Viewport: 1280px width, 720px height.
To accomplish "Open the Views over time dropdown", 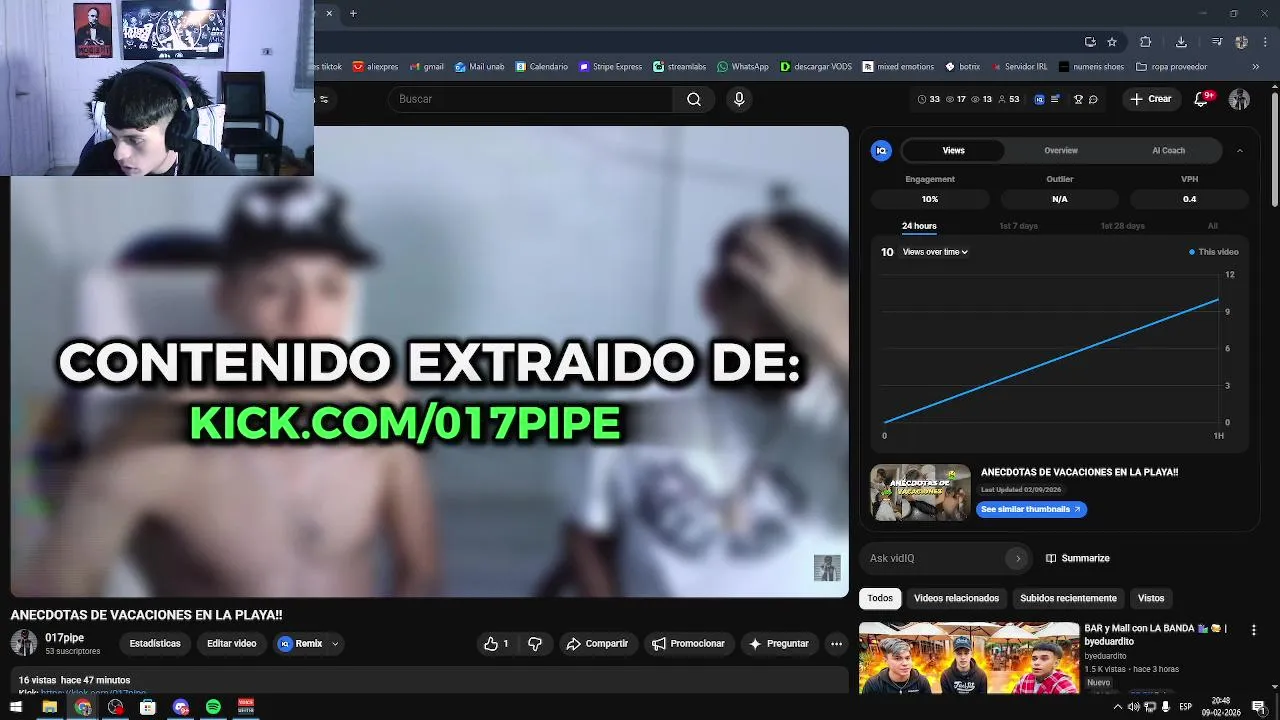I will pos(935,252).
